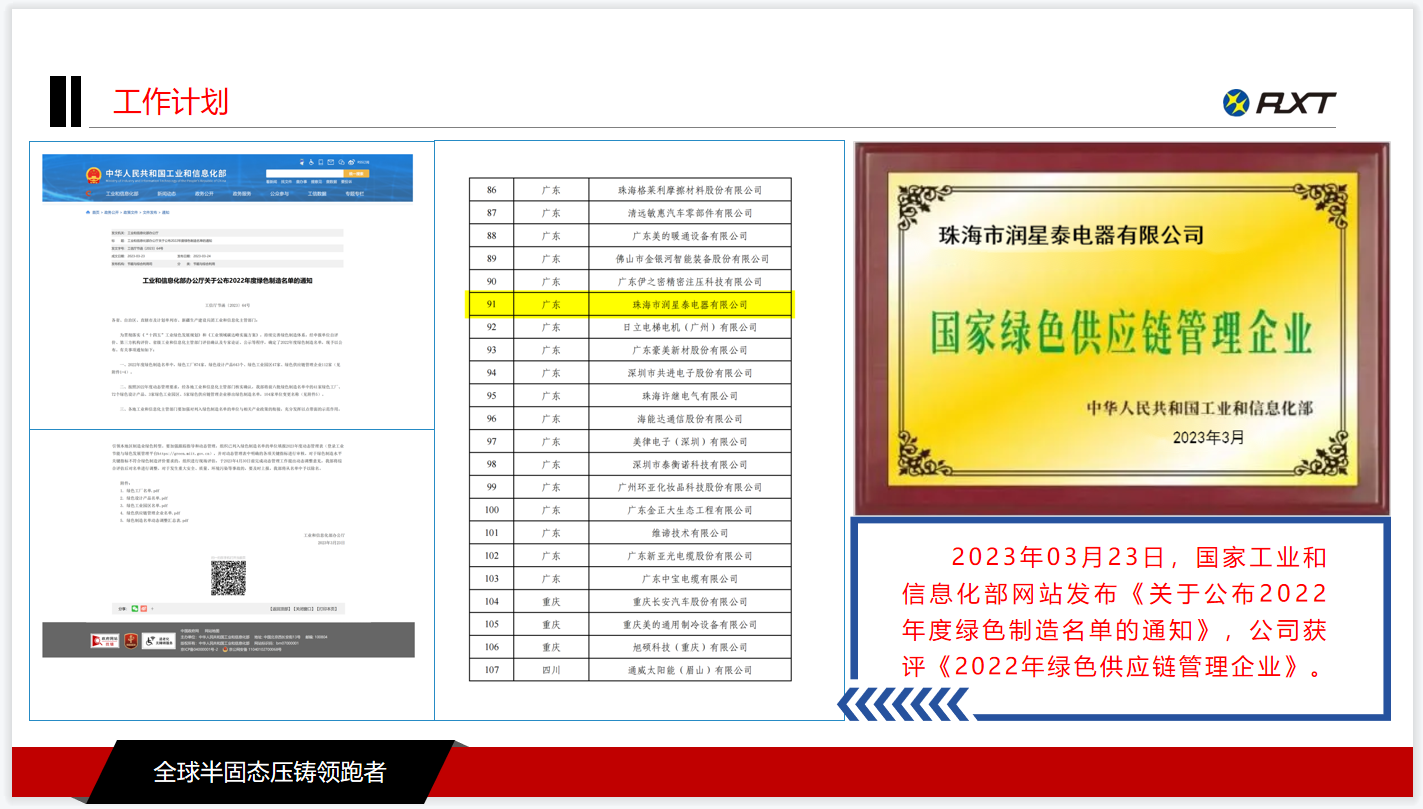Click 佛山市金银河智能装备股份有限公司 cell

pos(689,259)
